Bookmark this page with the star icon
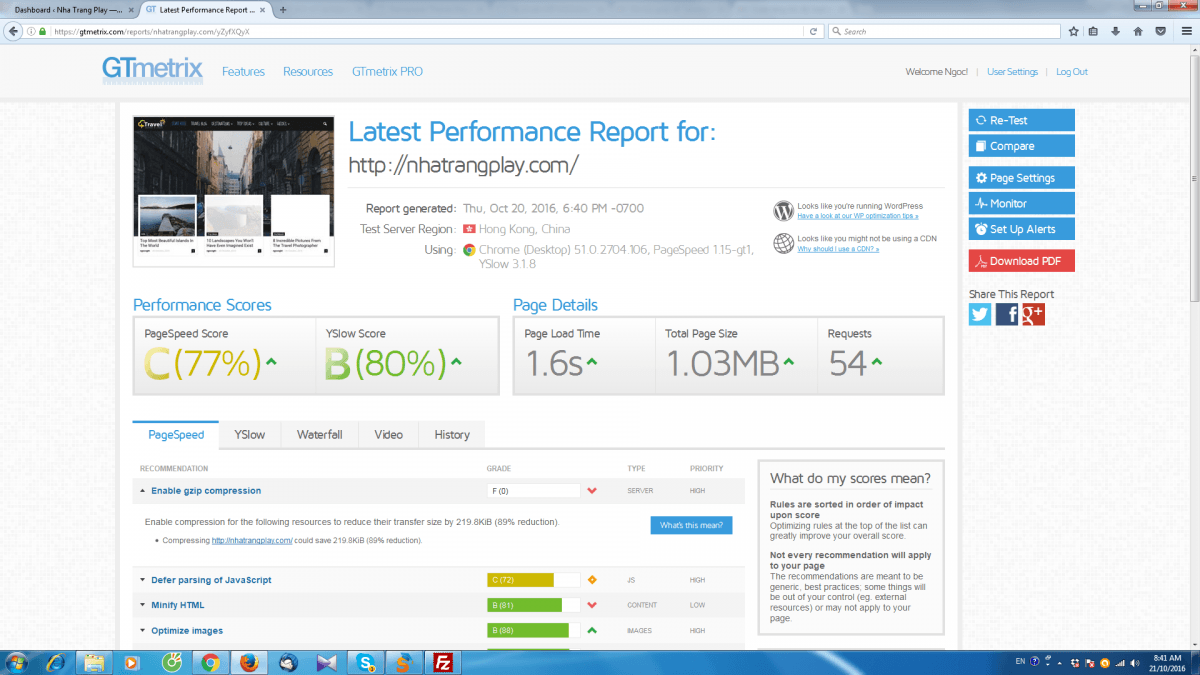This screenshot has width=1200, height=675. tap(1073, 31)
